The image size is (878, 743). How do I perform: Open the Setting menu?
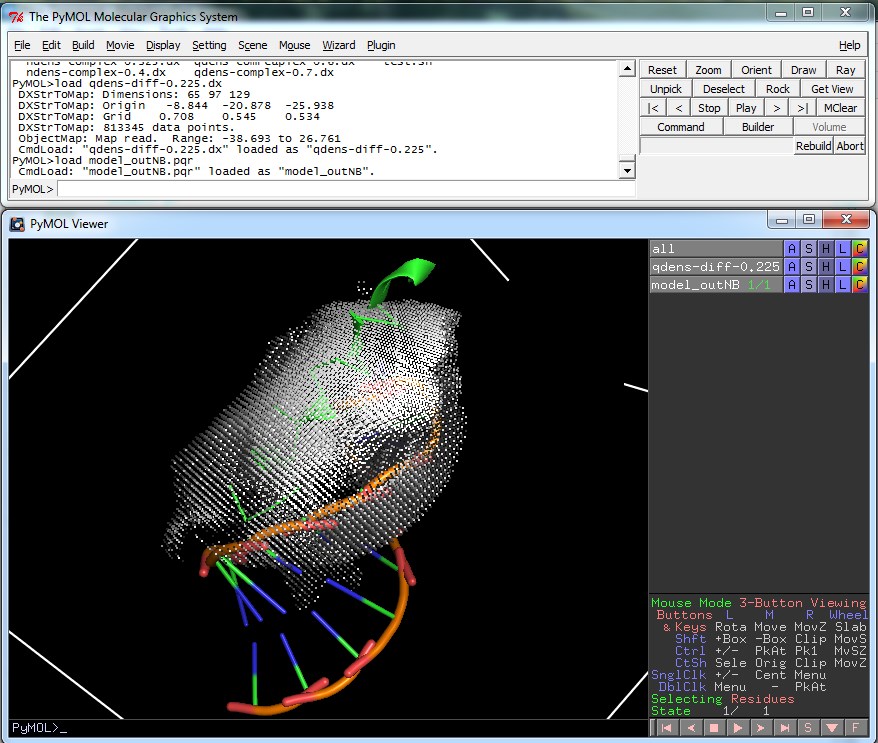tap(209, 45)
